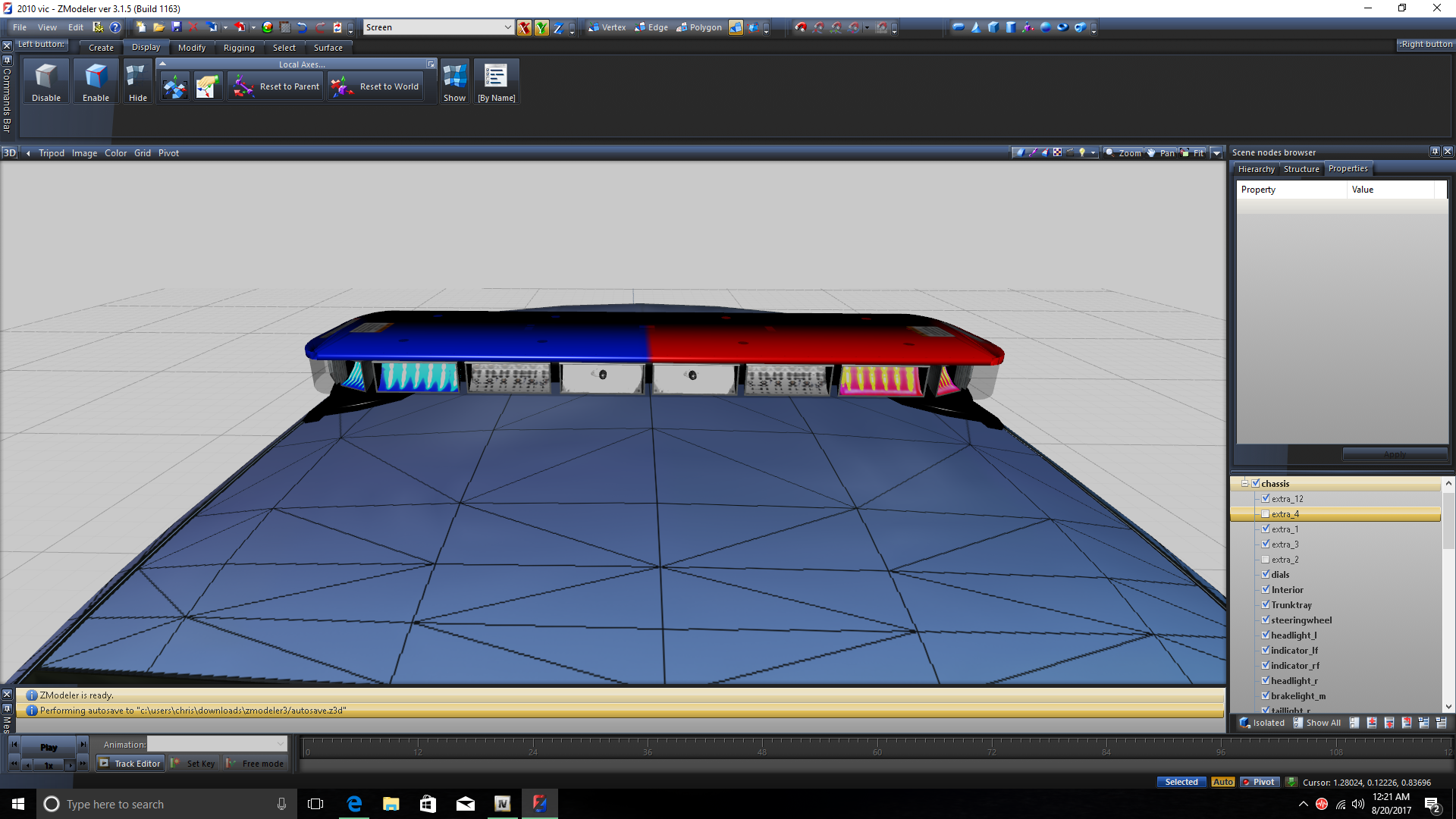Switch to the Modify tab

point(191,48)
